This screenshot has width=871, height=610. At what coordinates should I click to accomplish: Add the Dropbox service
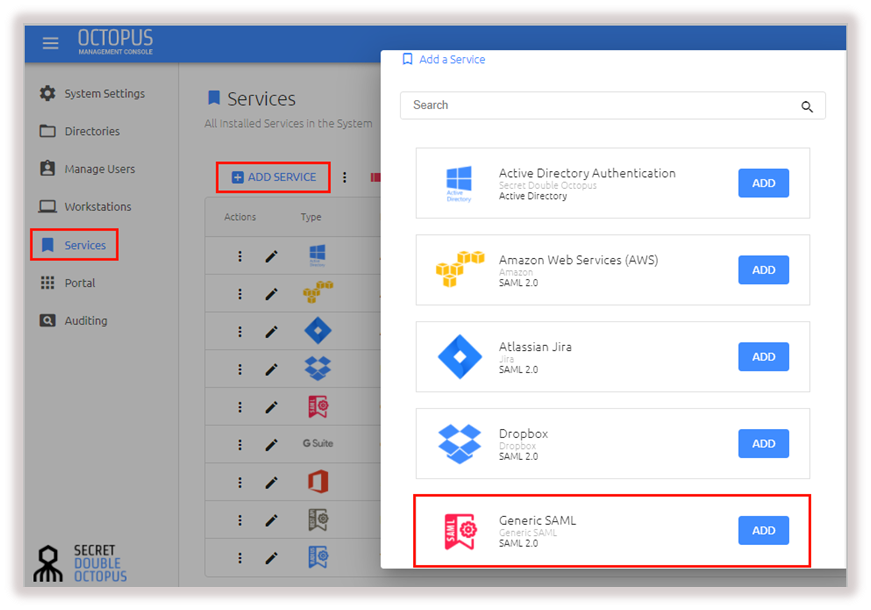pos(763,443)
